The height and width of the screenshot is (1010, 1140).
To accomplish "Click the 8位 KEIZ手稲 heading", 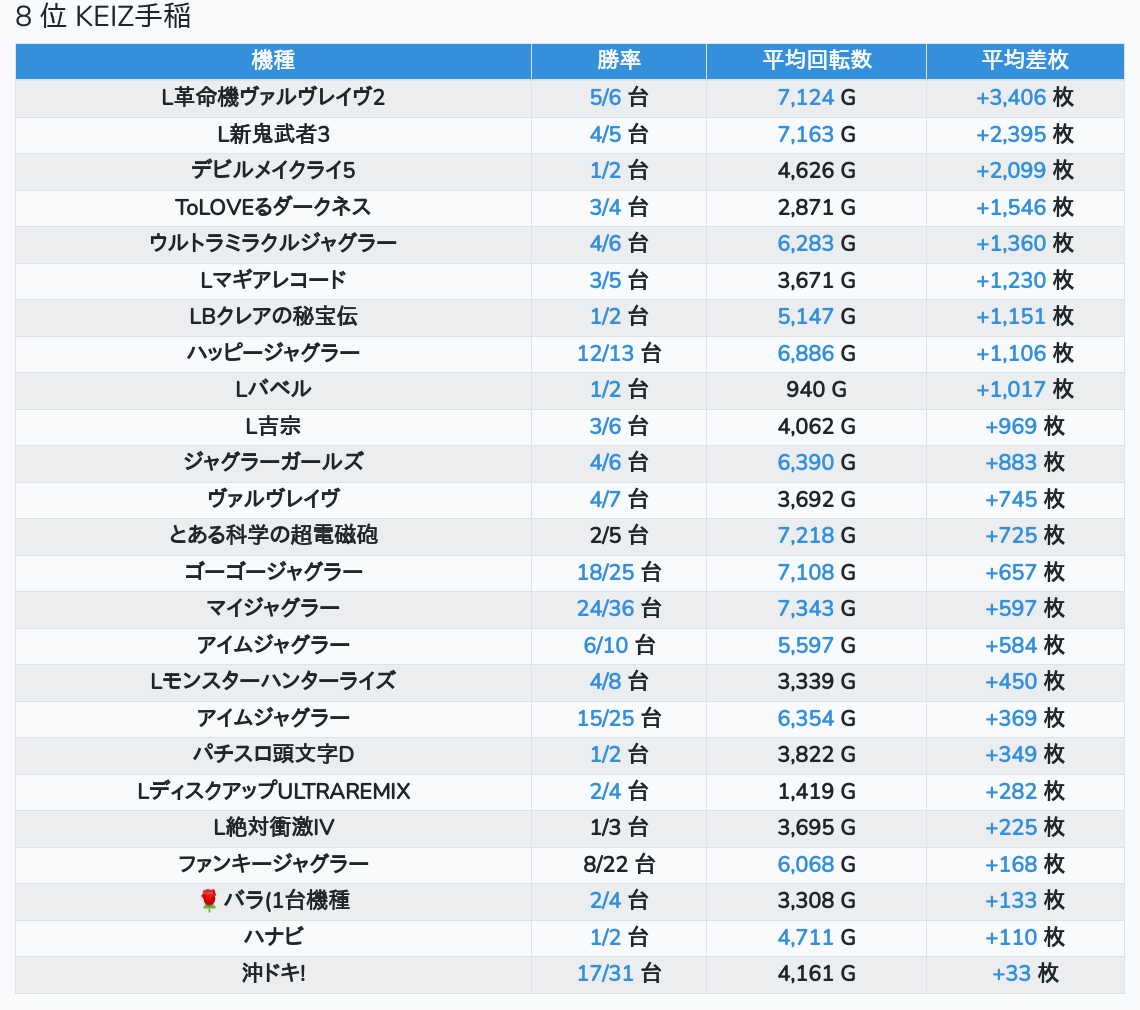I will (x=103, y=17).
